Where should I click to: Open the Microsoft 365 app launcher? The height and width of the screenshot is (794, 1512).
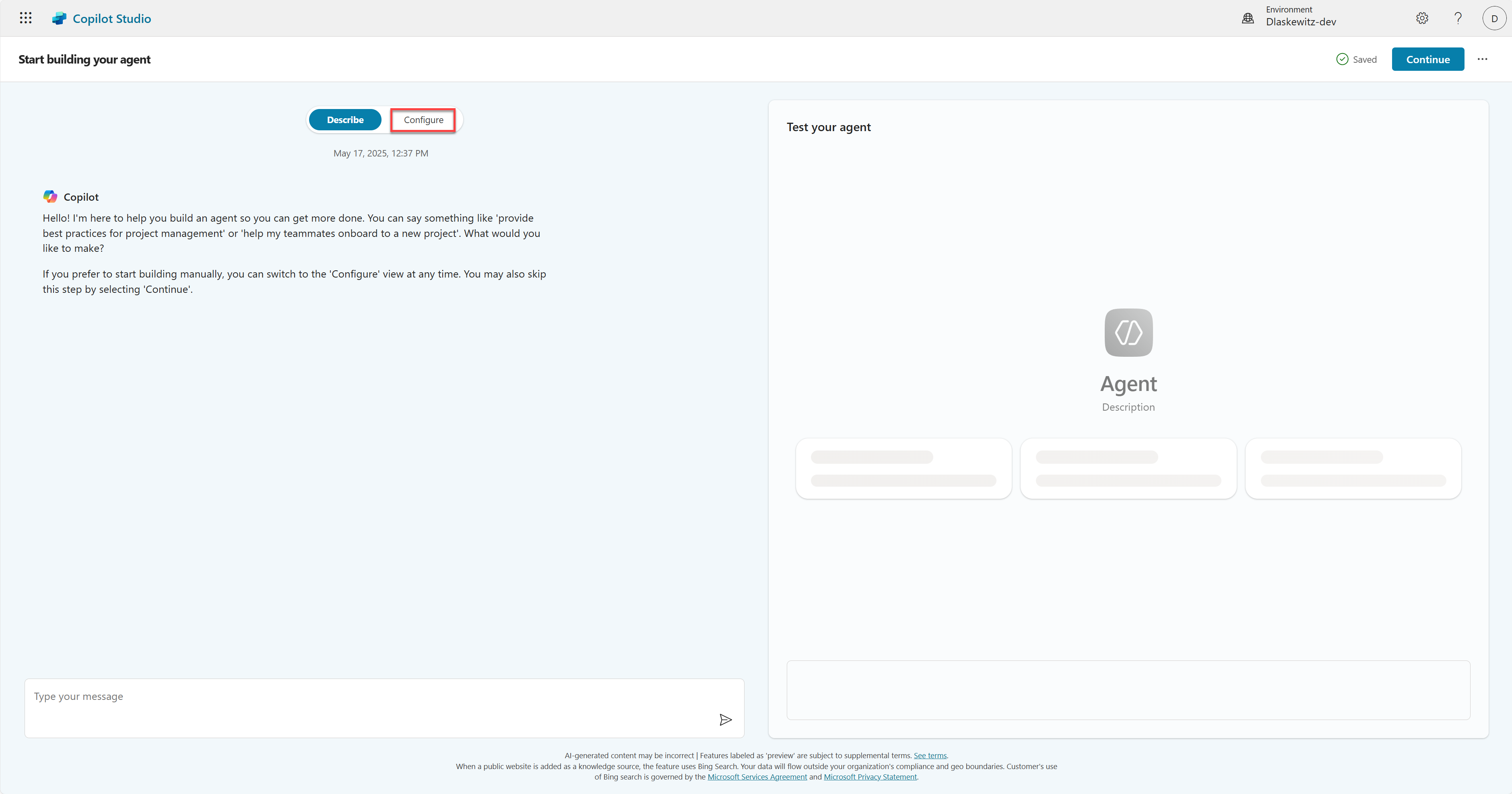pos(25,18)
